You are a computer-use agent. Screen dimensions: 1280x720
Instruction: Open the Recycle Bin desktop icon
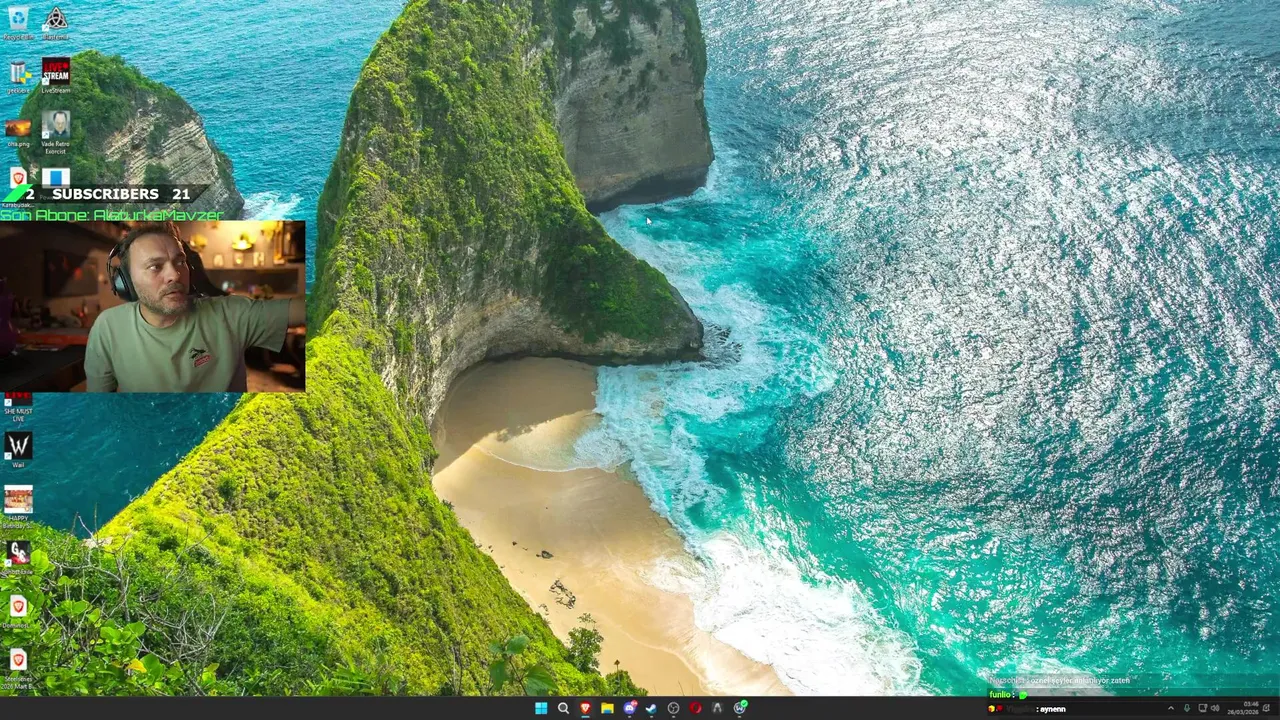click(18, 23)
